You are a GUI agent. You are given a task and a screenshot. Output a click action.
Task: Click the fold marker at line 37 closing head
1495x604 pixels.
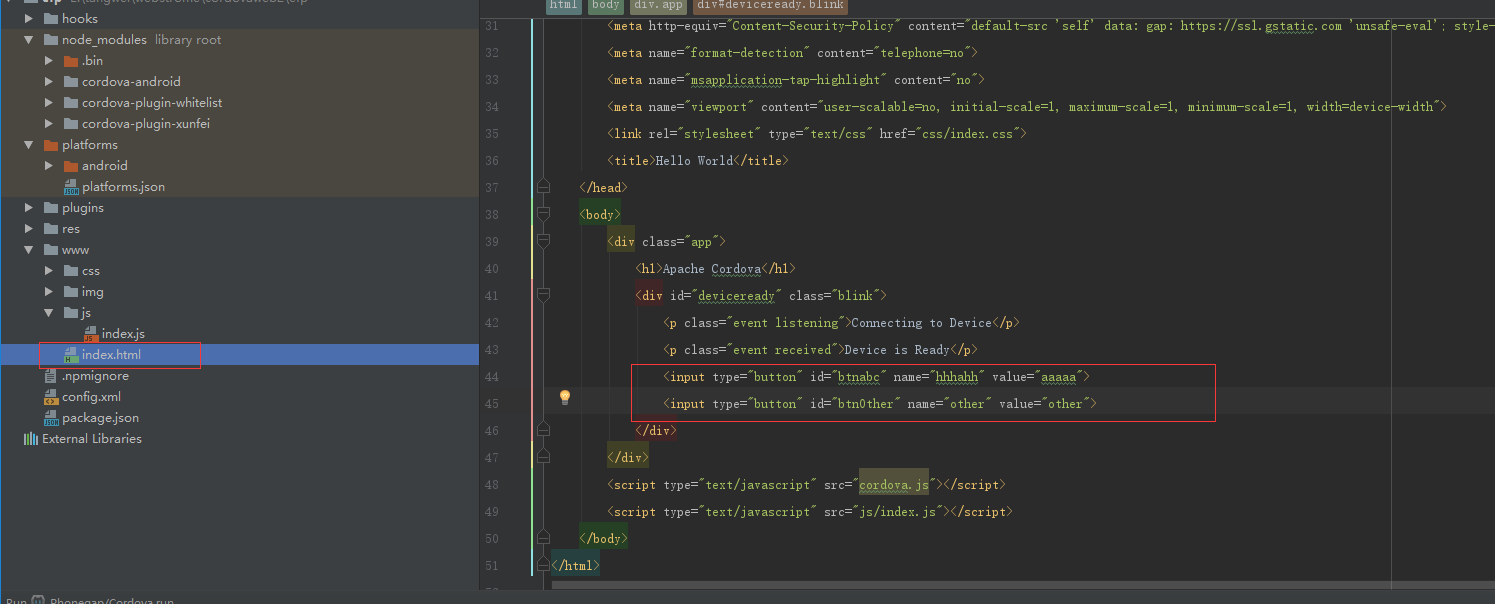543,187
